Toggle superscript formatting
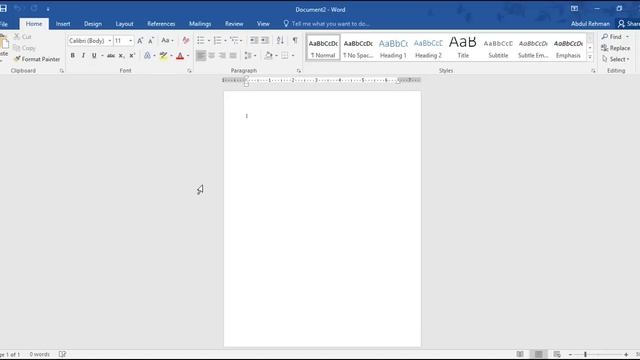 132,56
